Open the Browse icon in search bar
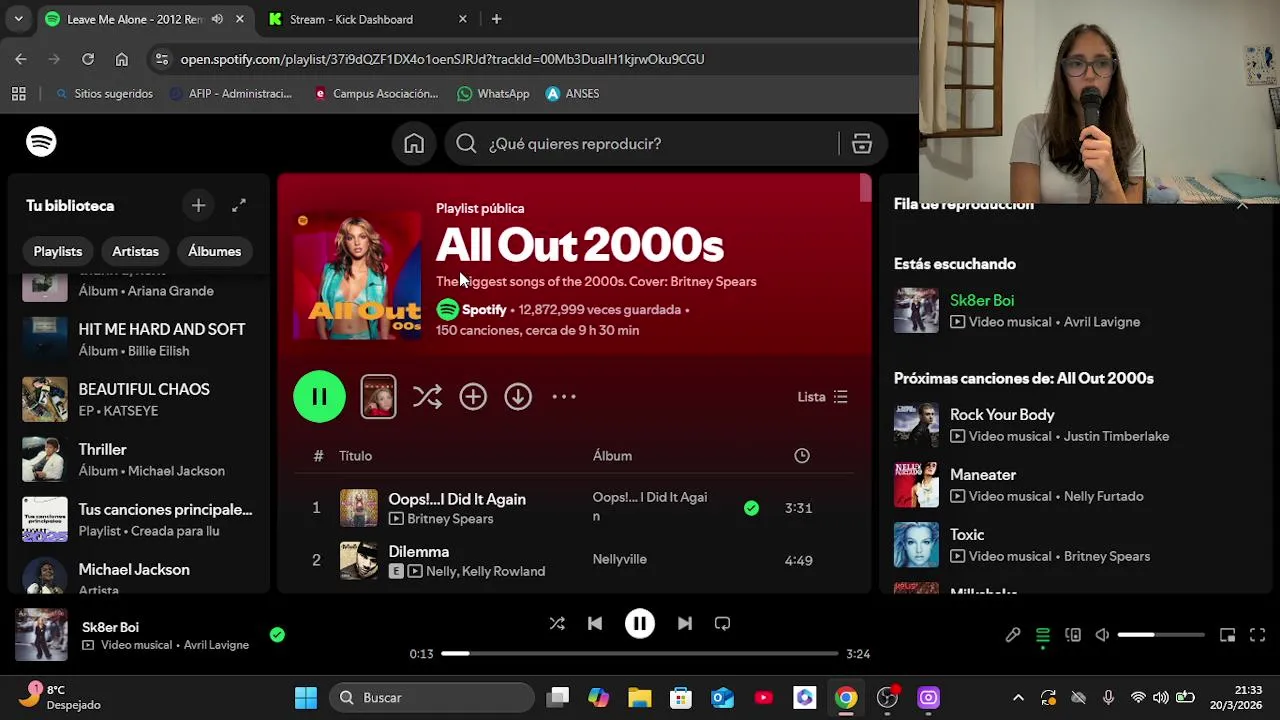 (862, 144)
